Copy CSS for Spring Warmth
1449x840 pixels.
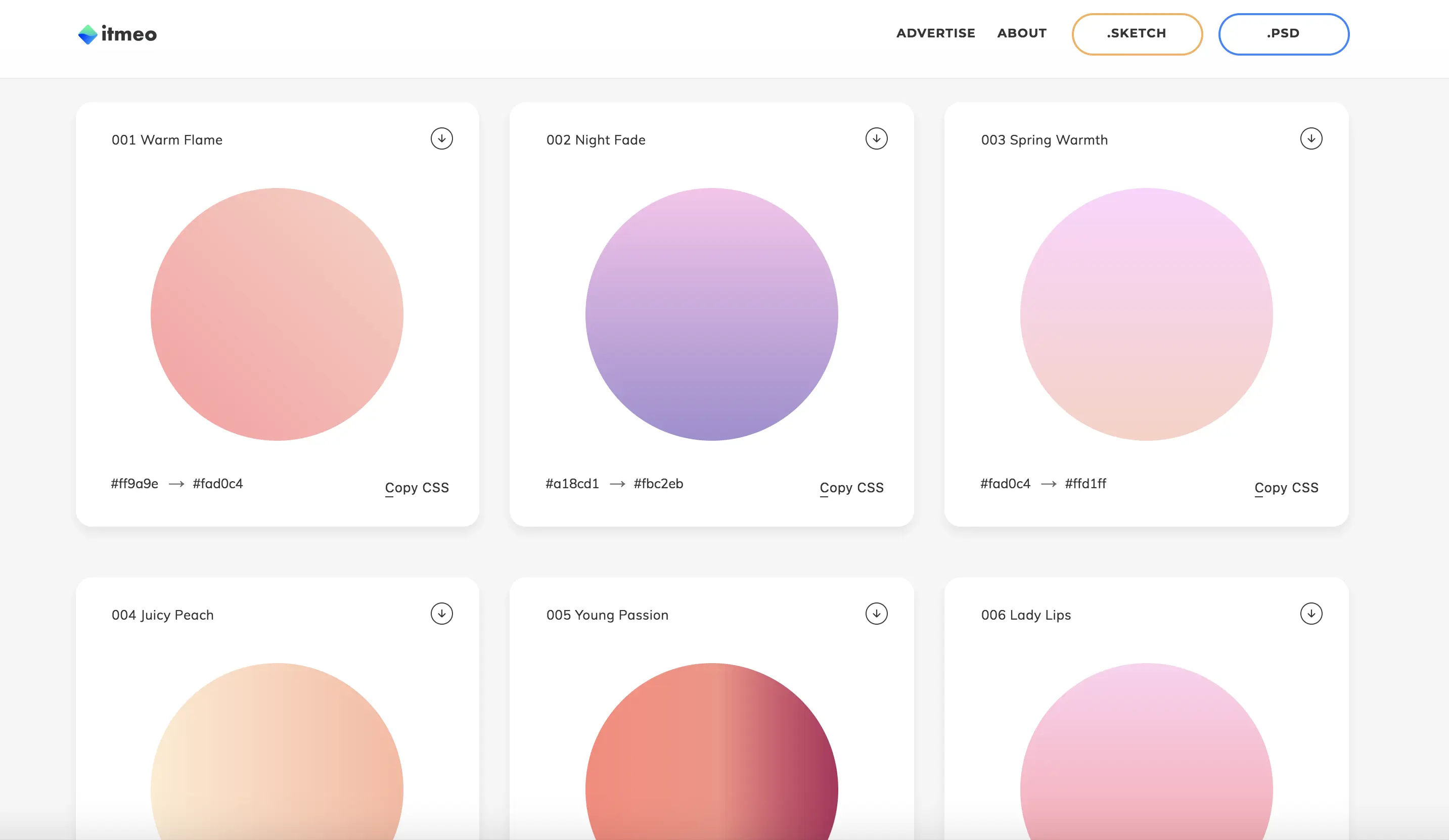click(1286, 488)
